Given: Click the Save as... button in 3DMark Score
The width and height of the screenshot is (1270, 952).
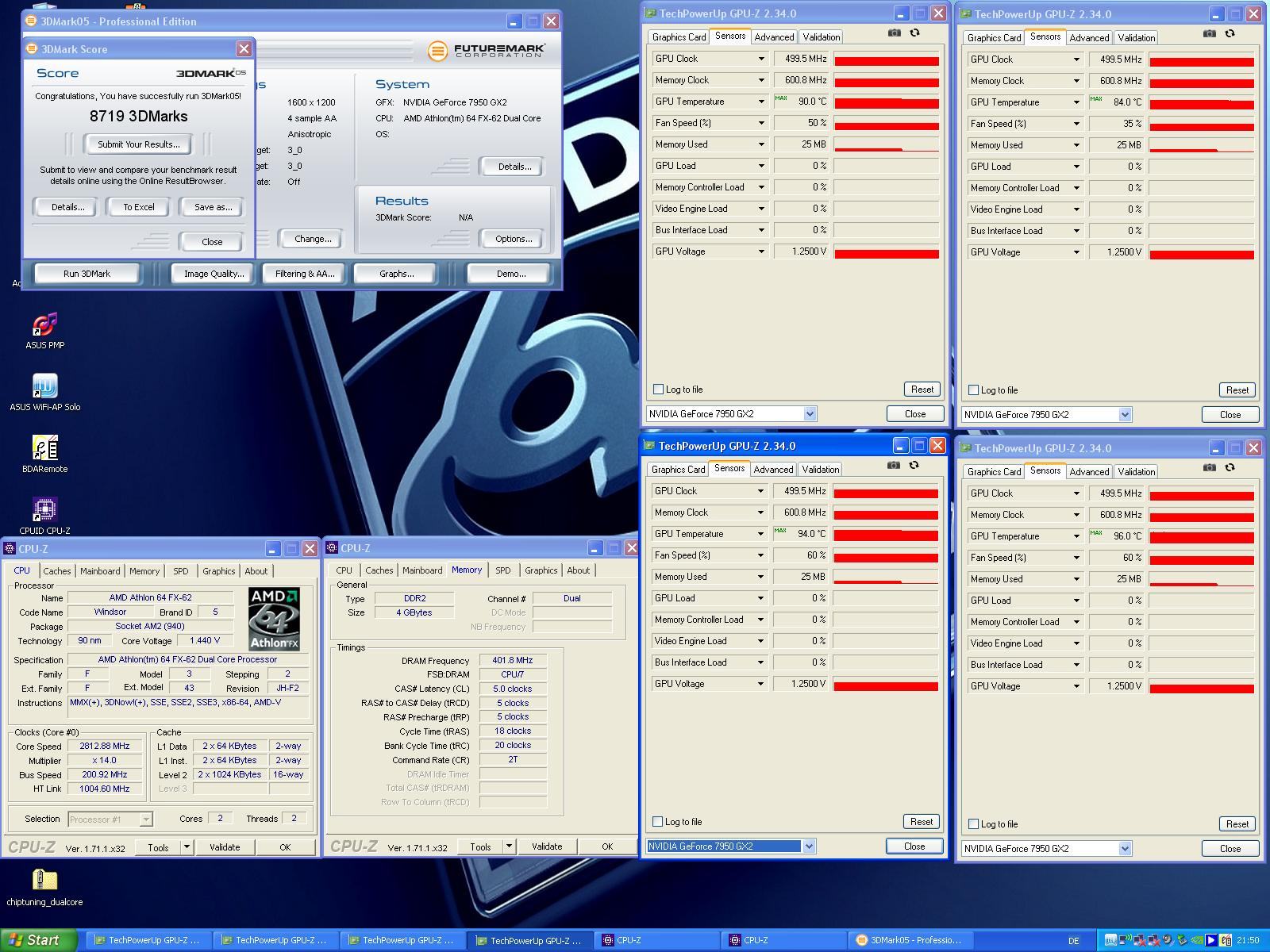Looking at the screenshot, I should pos(214,207).
